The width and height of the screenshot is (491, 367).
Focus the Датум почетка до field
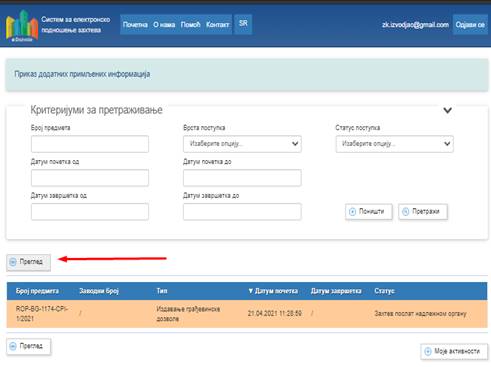242,178
